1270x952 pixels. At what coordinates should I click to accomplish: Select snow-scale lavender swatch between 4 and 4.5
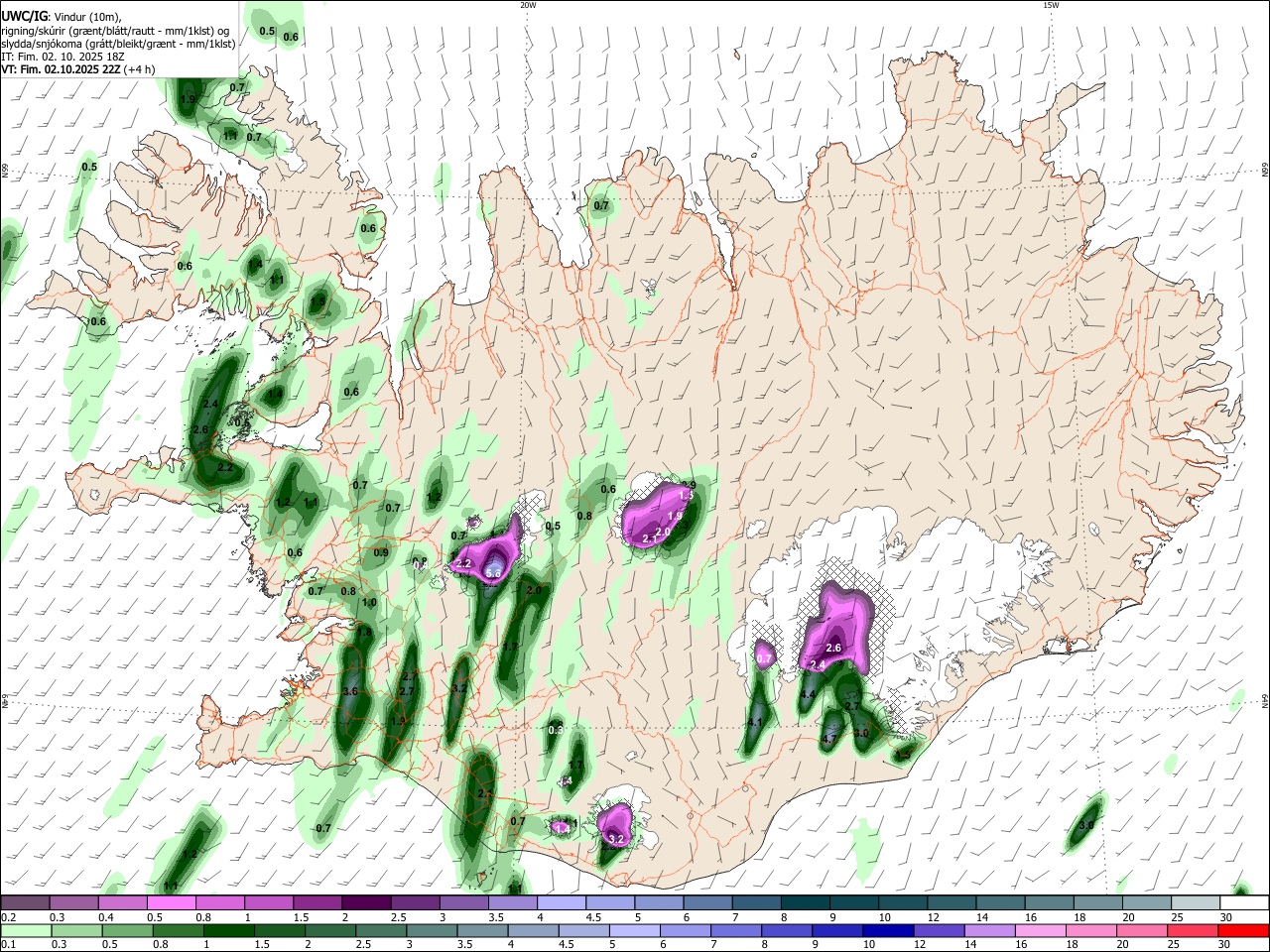click(562, 903)
